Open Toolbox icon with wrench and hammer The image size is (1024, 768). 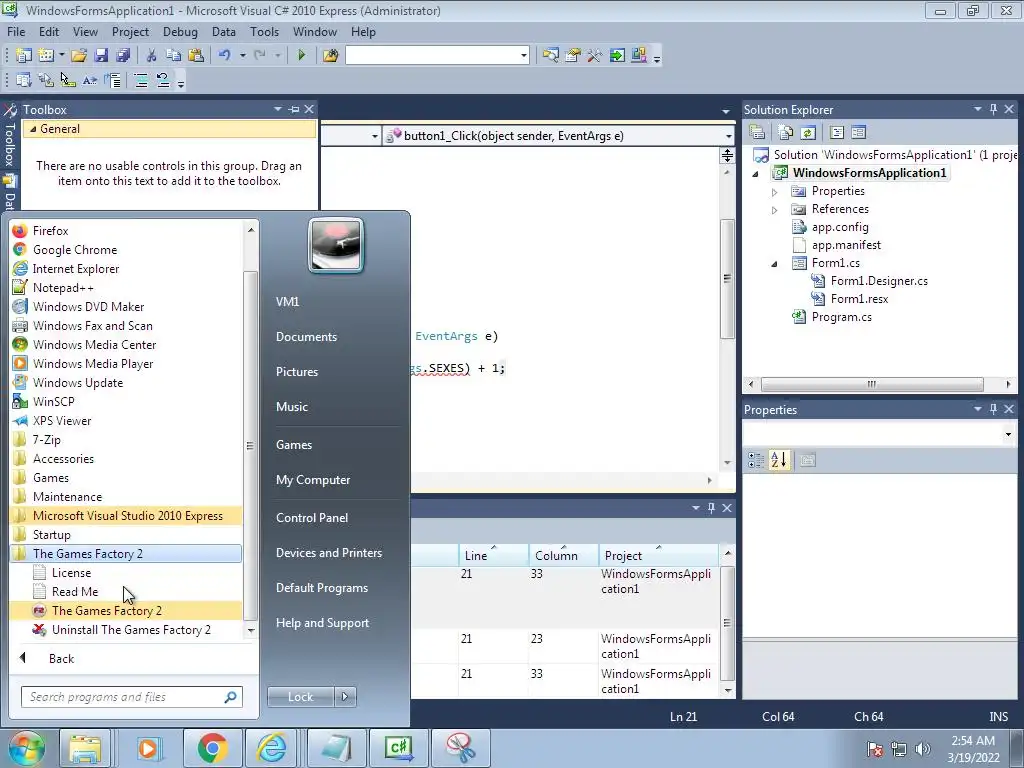594,56
